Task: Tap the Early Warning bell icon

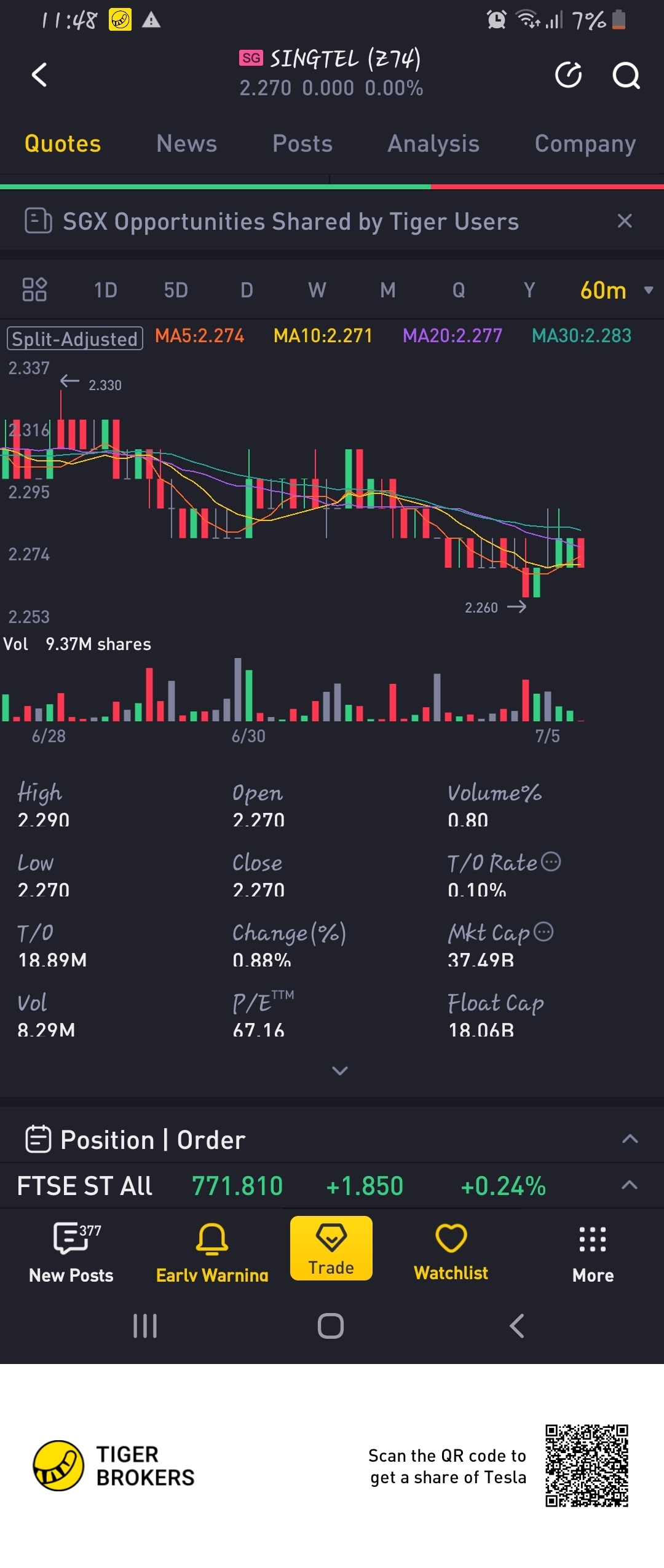Action: (x=211, y=1239)
